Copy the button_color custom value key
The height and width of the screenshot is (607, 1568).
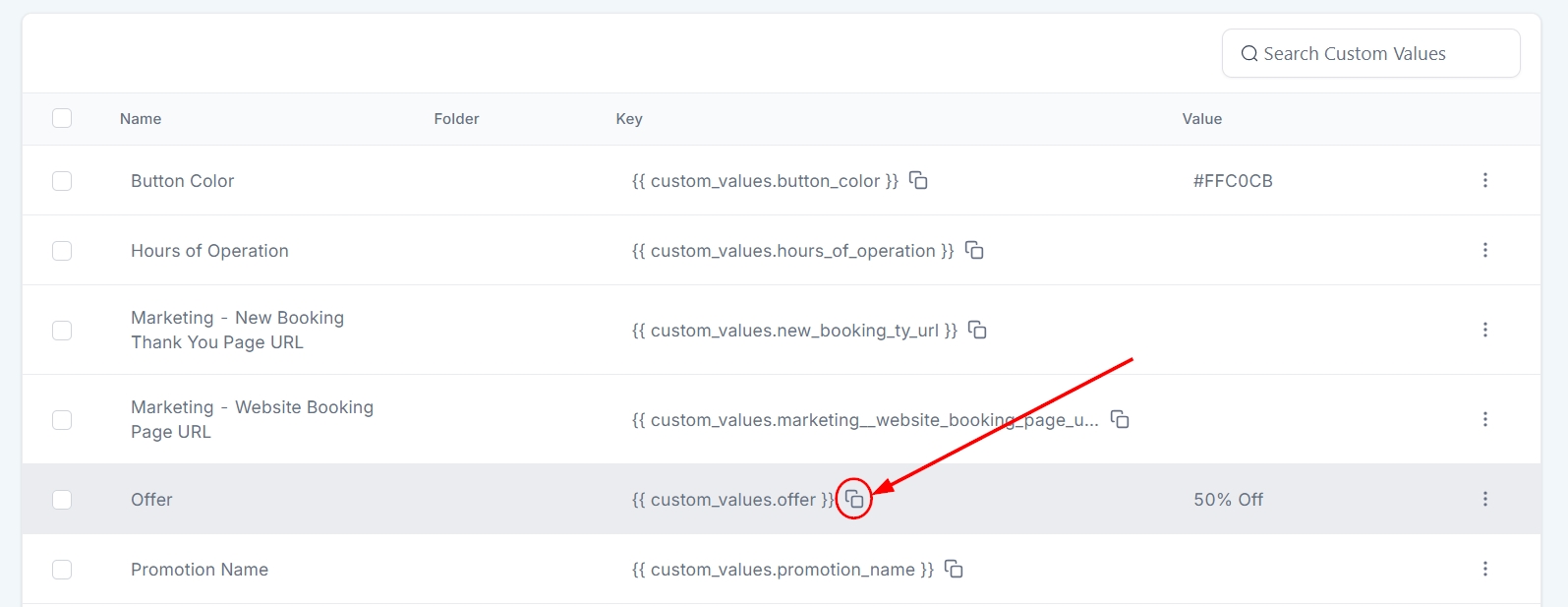[918, 180]
